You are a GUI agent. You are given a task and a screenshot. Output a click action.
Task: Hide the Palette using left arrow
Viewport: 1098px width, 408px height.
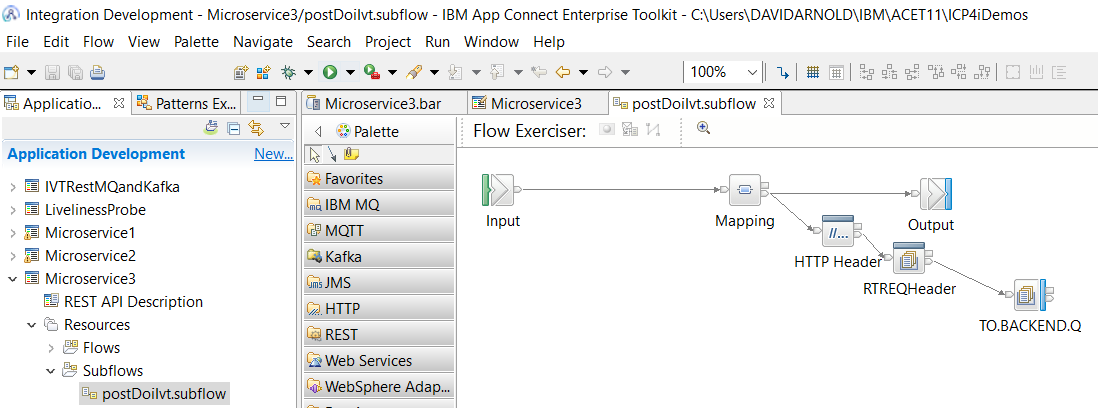(319, 131)
